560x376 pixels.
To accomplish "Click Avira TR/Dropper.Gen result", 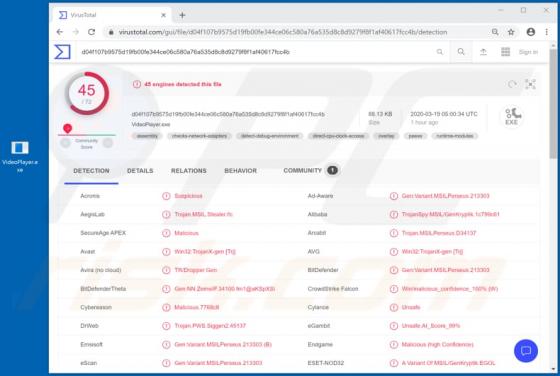I will [x=196, y=270].
